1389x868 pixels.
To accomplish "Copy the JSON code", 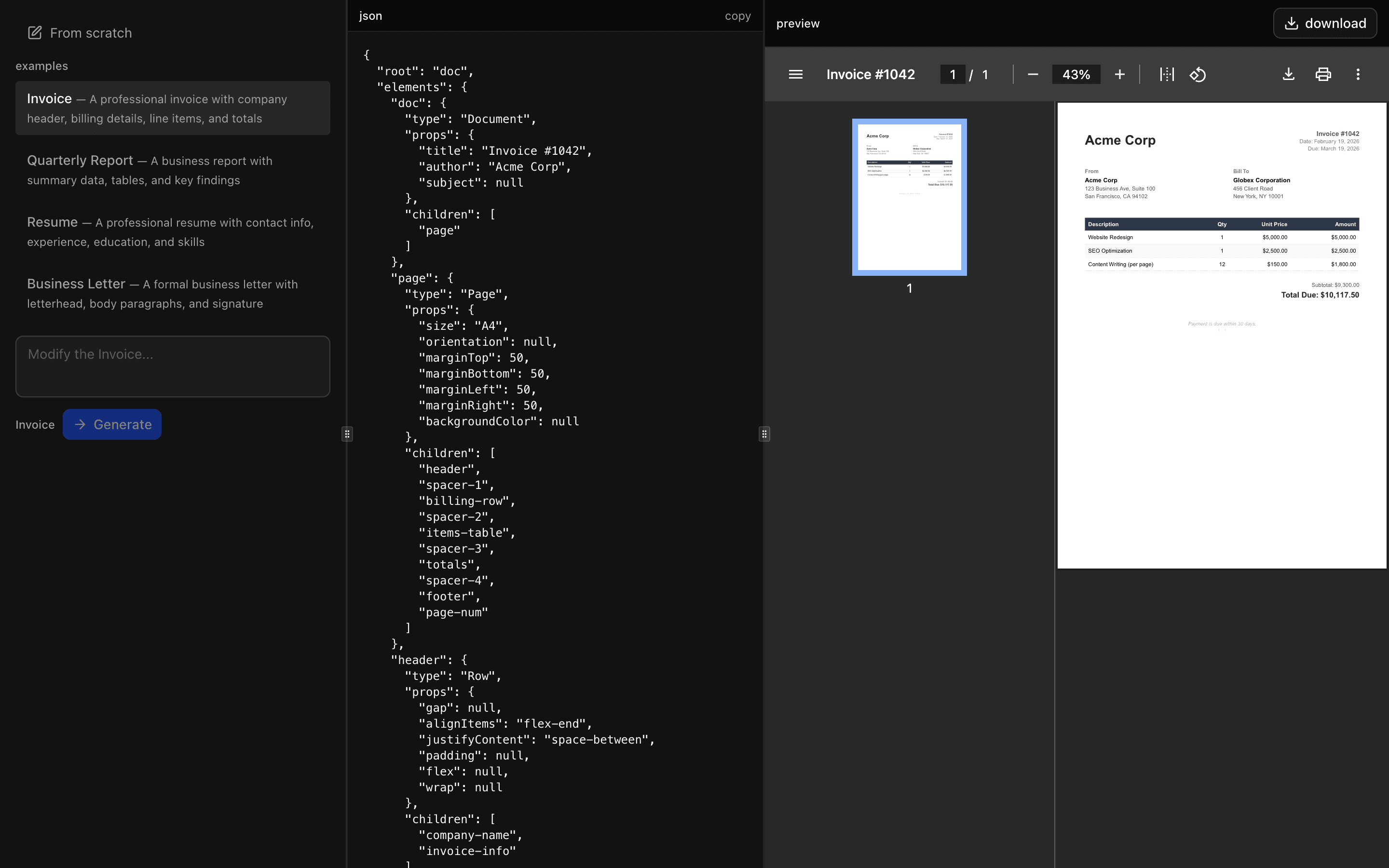I will [x=737, y=15].
